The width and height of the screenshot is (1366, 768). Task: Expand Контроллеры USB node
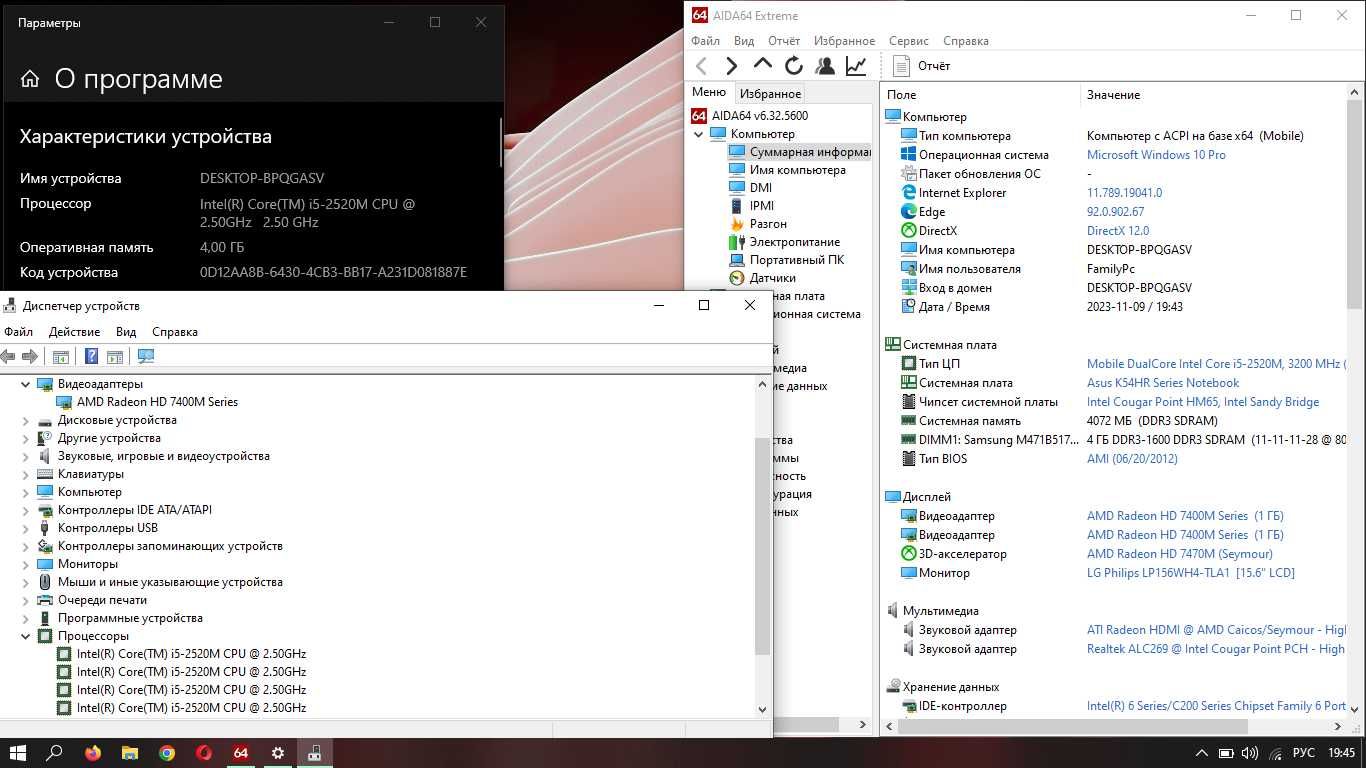tap(26, 528)
